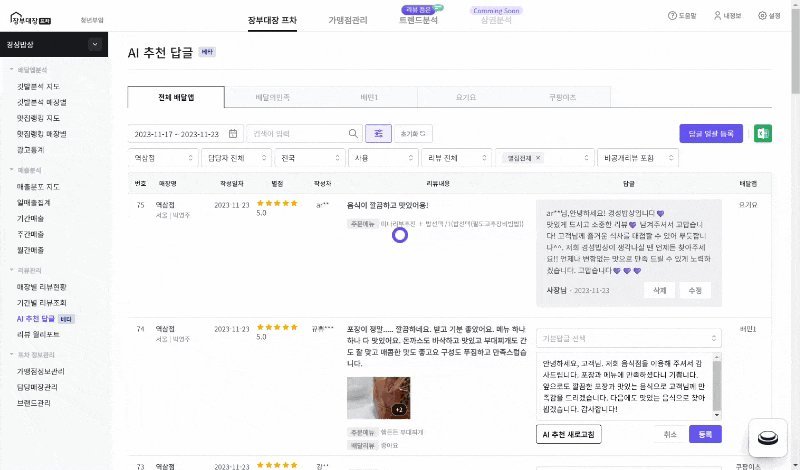Open 매장별 리뷰현황 in sidebar

[x=42, y=287]
